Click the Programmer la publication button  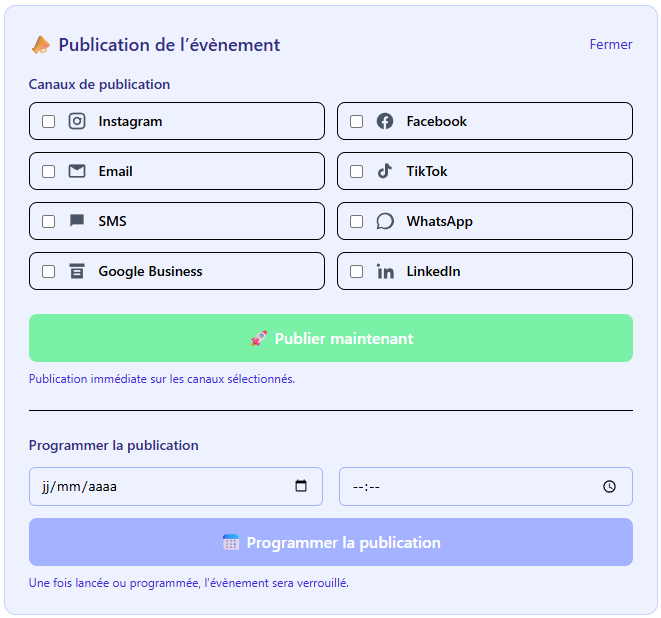[x=330, y=542]
